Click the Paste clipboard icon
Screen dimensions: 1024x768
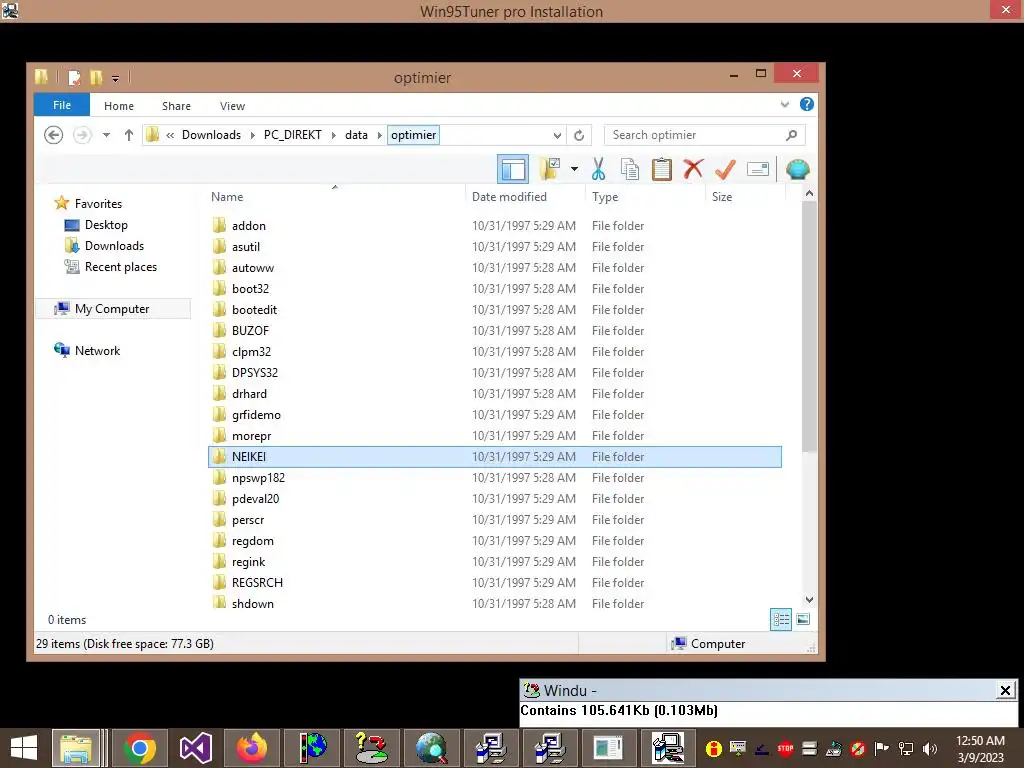tap(662, 169)
